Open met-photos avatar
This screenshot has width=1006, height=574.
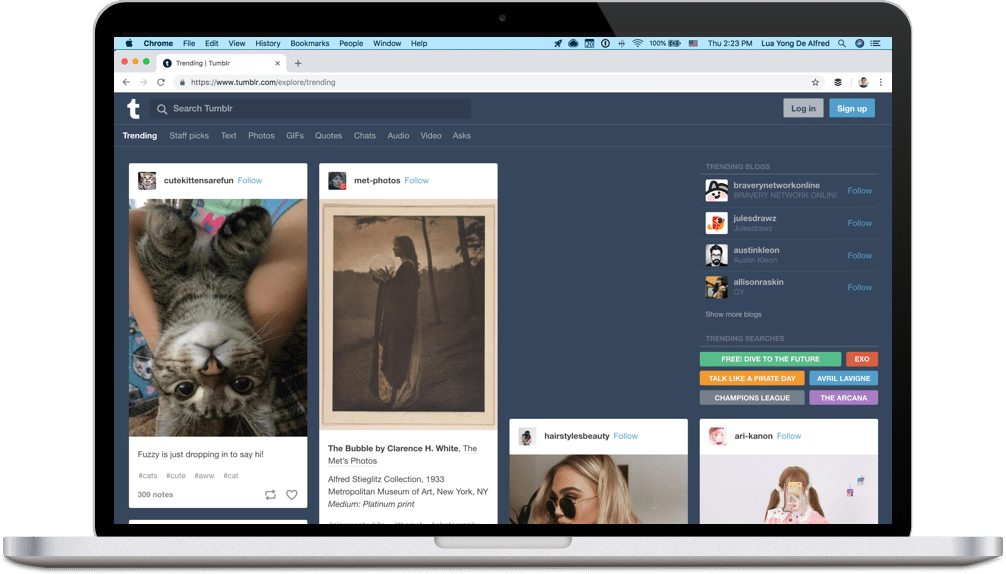point(337,181)
